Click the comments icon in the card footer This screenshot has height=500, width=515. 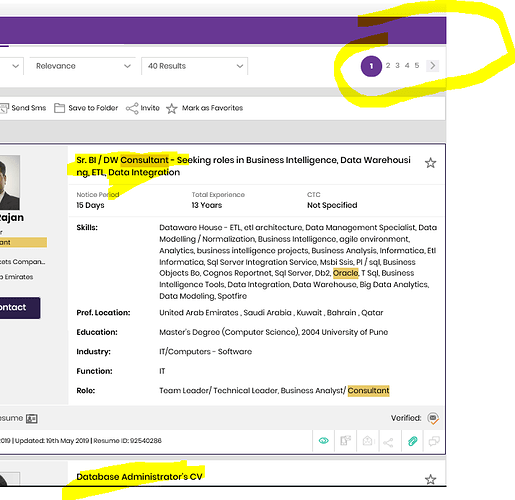[434, 441]
